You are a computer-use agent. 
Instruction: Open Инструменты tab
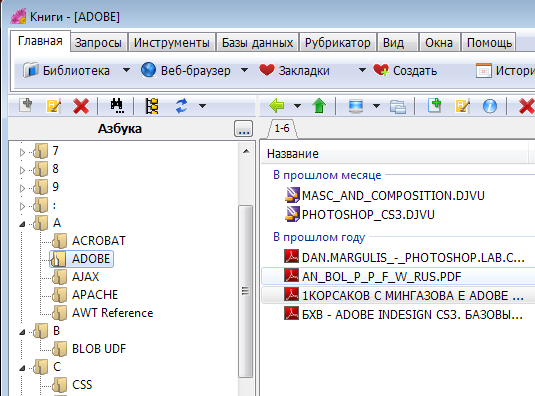[x=172, y=43]
